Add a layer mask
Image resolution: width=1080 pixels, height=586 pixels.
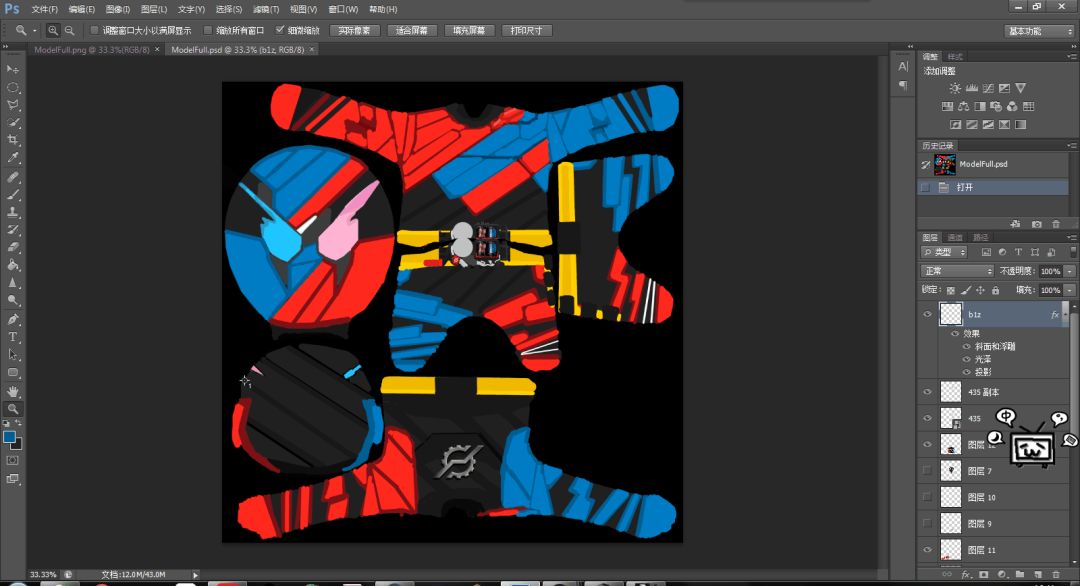(x=984, y=574)
